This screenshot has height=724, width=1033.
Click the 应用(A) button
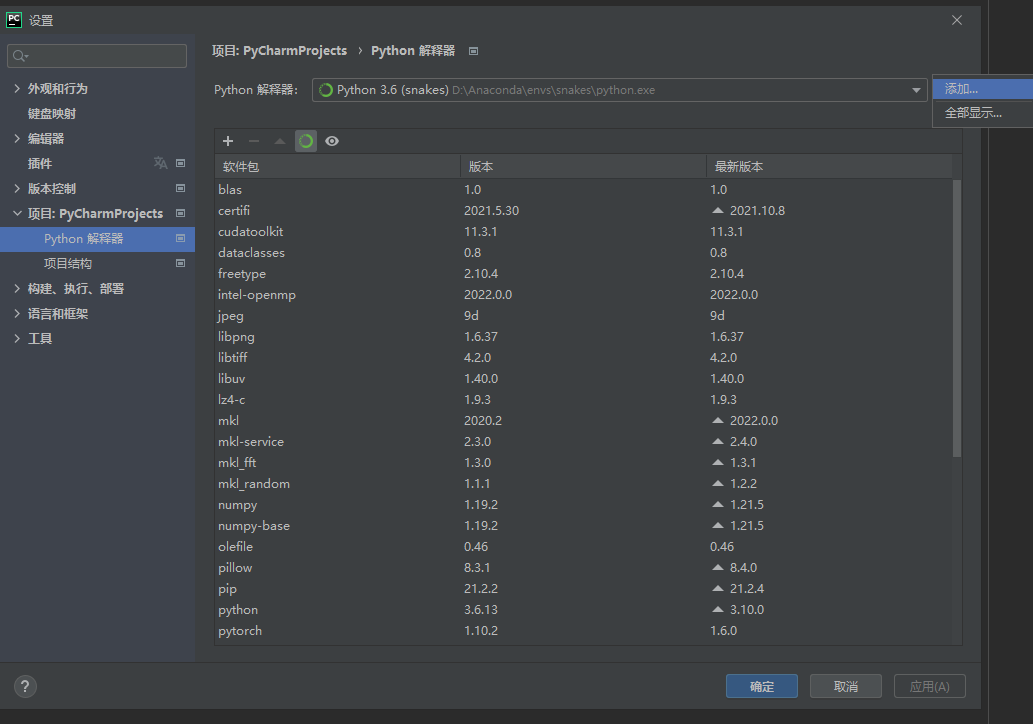tap(929, 686)
